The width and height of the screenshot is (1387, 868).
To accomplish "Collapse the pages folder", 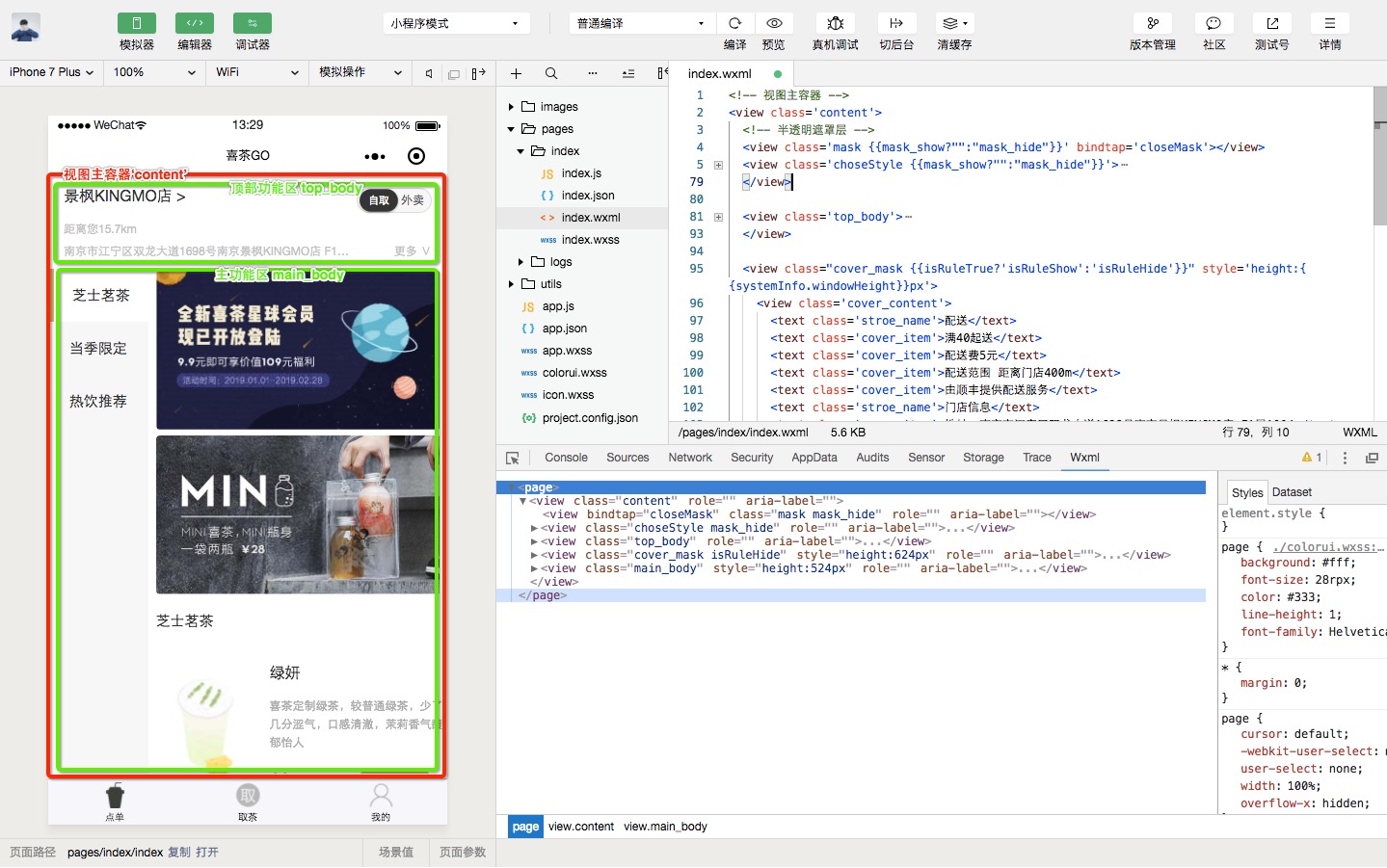I will pyautogui.click(x=511, y=129).
